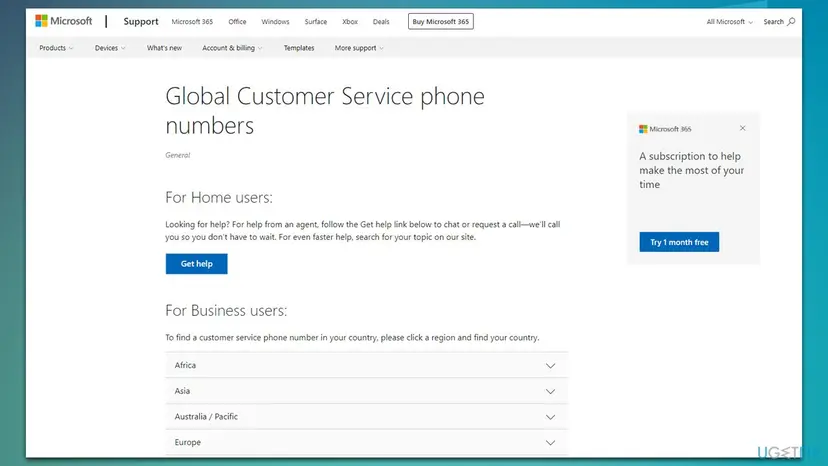This screenshot has height=466, width=828.
Task: Open Surface in top navigation
Action: [x=315, y=22]
